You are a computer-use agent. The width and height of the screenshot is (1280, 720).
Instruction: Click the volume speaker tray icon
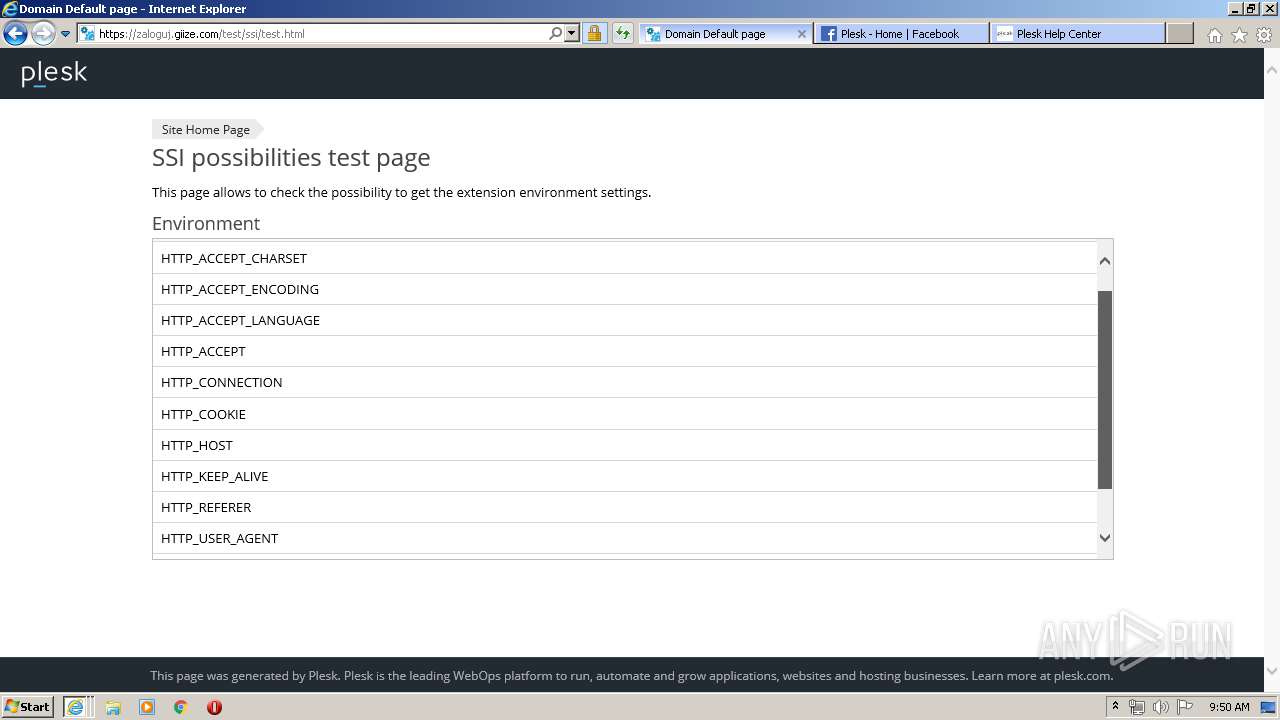click(1161, 707)
